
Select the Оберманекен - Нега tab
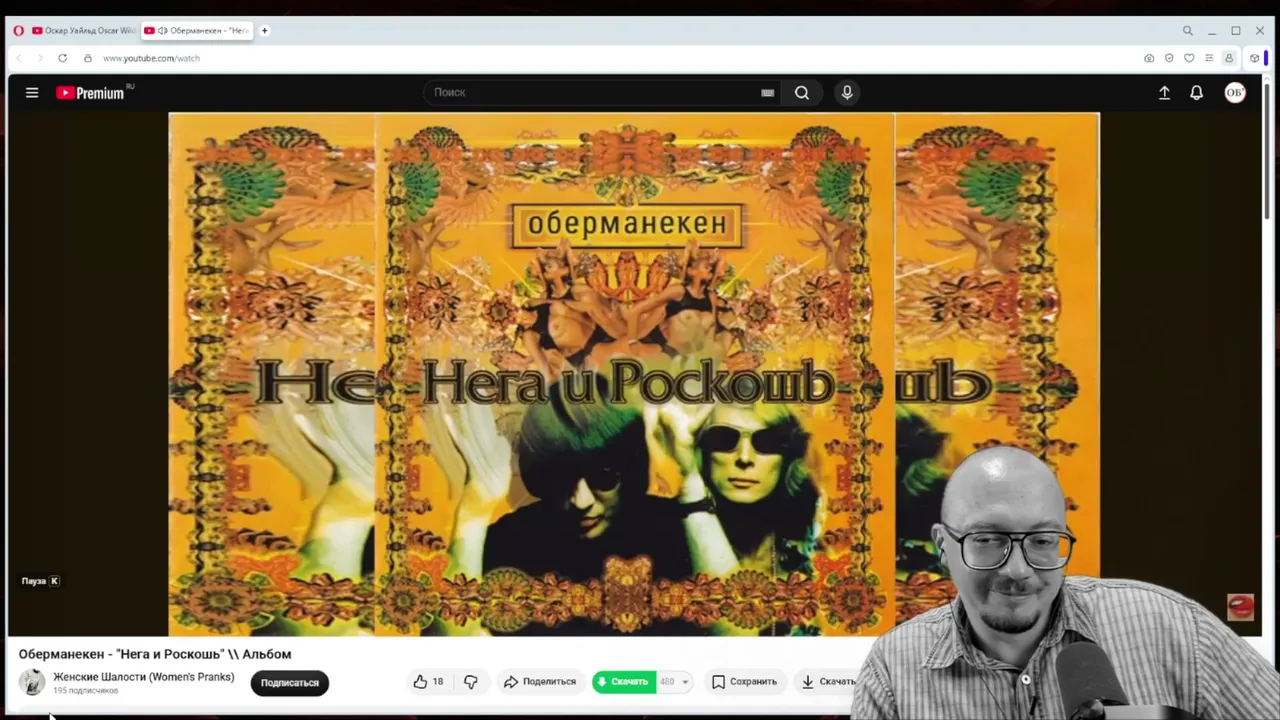[197, 31]
